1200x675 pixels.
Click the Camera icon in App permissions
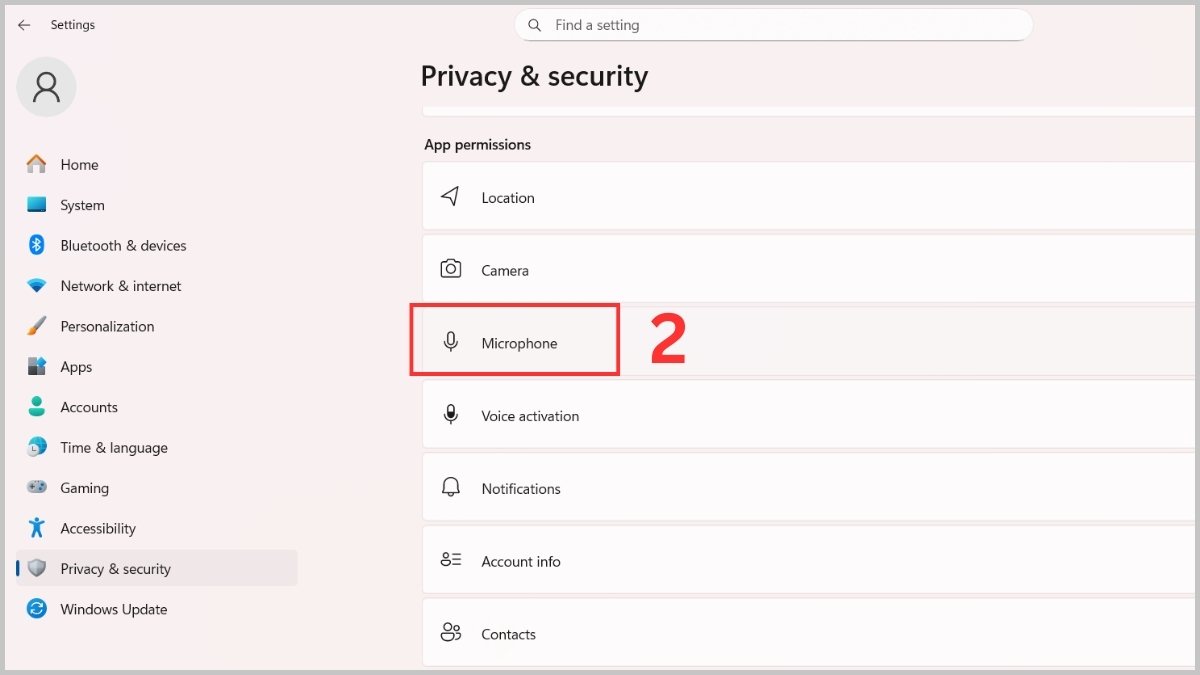451,270
